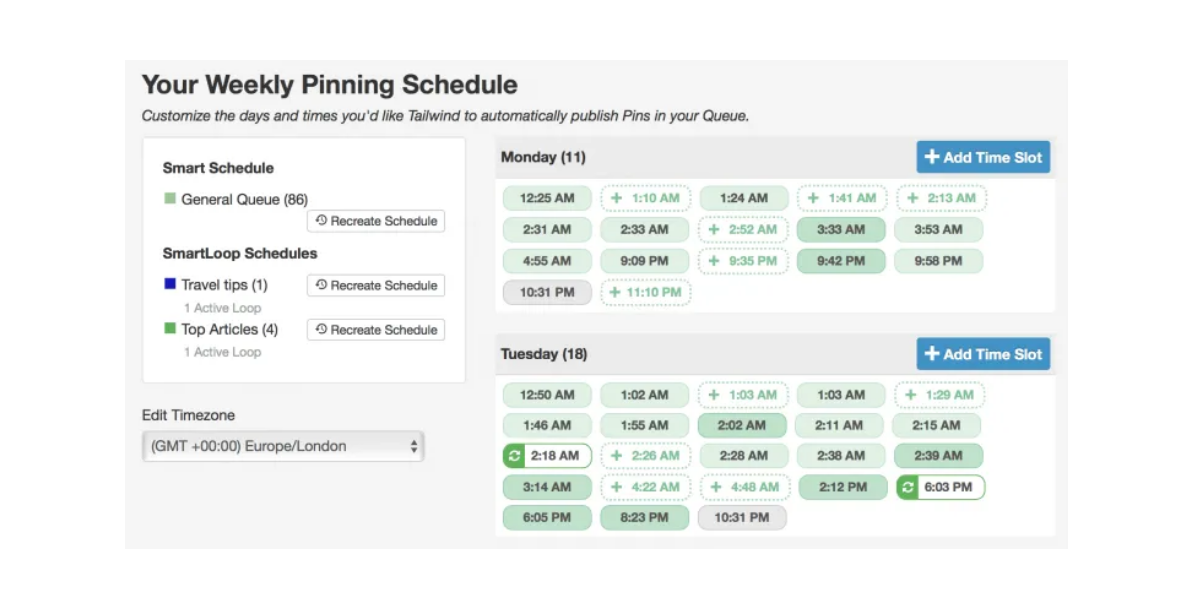
Task: Click the Tuesday 8:23 PM time slot
Action: point(644,518)
